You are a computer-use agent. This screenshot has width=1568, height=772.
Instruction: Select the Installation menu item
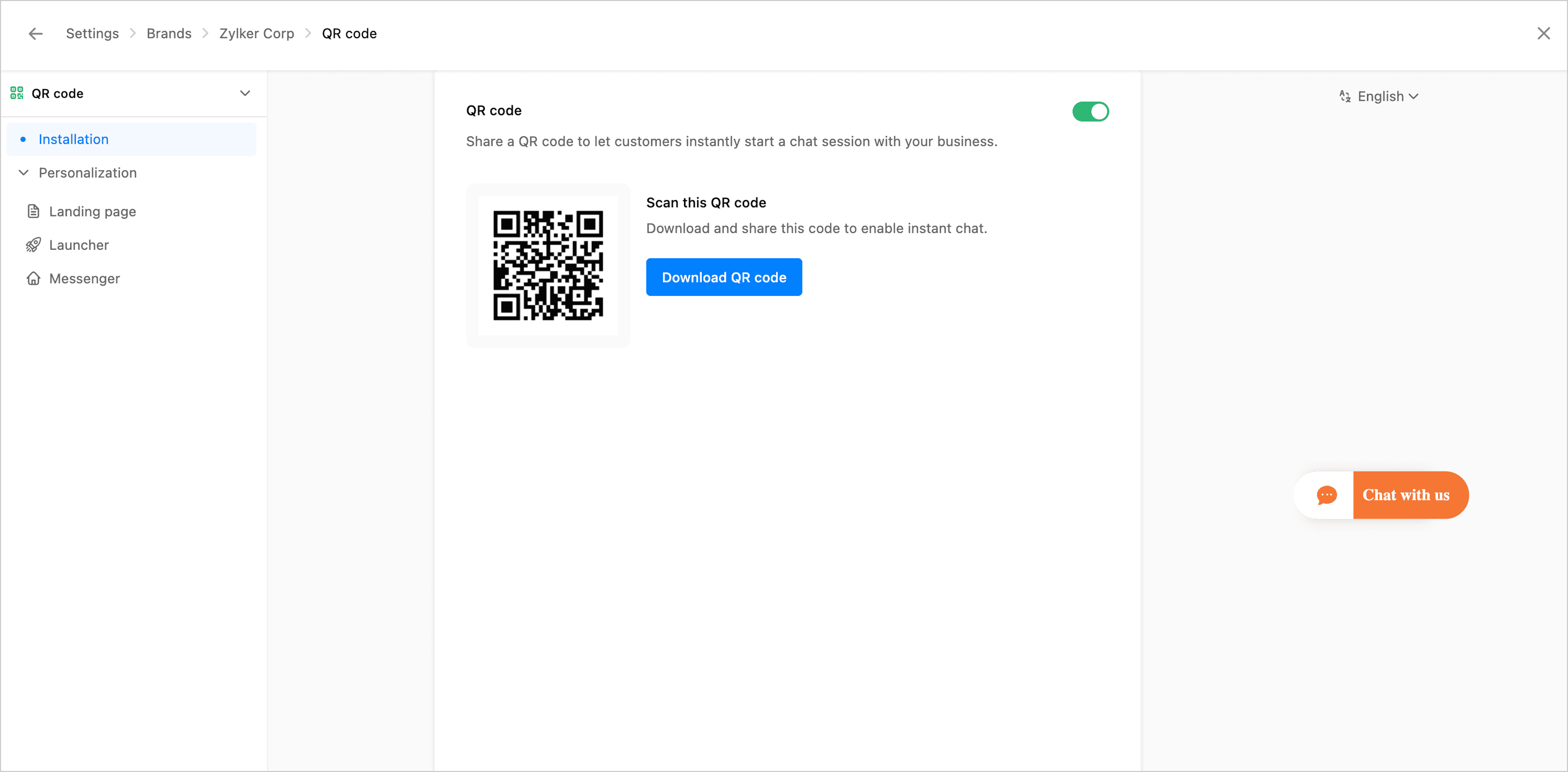tap(73, 139)
